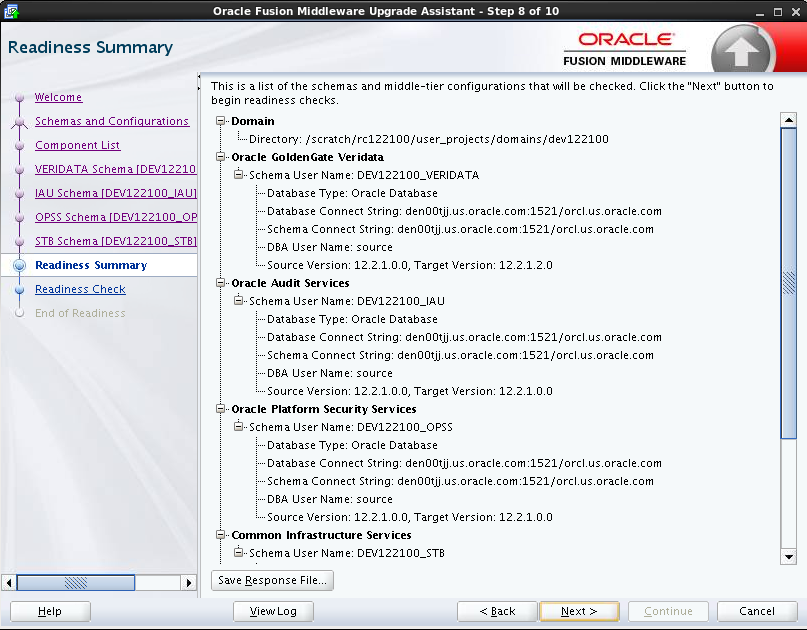
Task: Select DBA User Name row under IAU
Action: tap(329, 373)
